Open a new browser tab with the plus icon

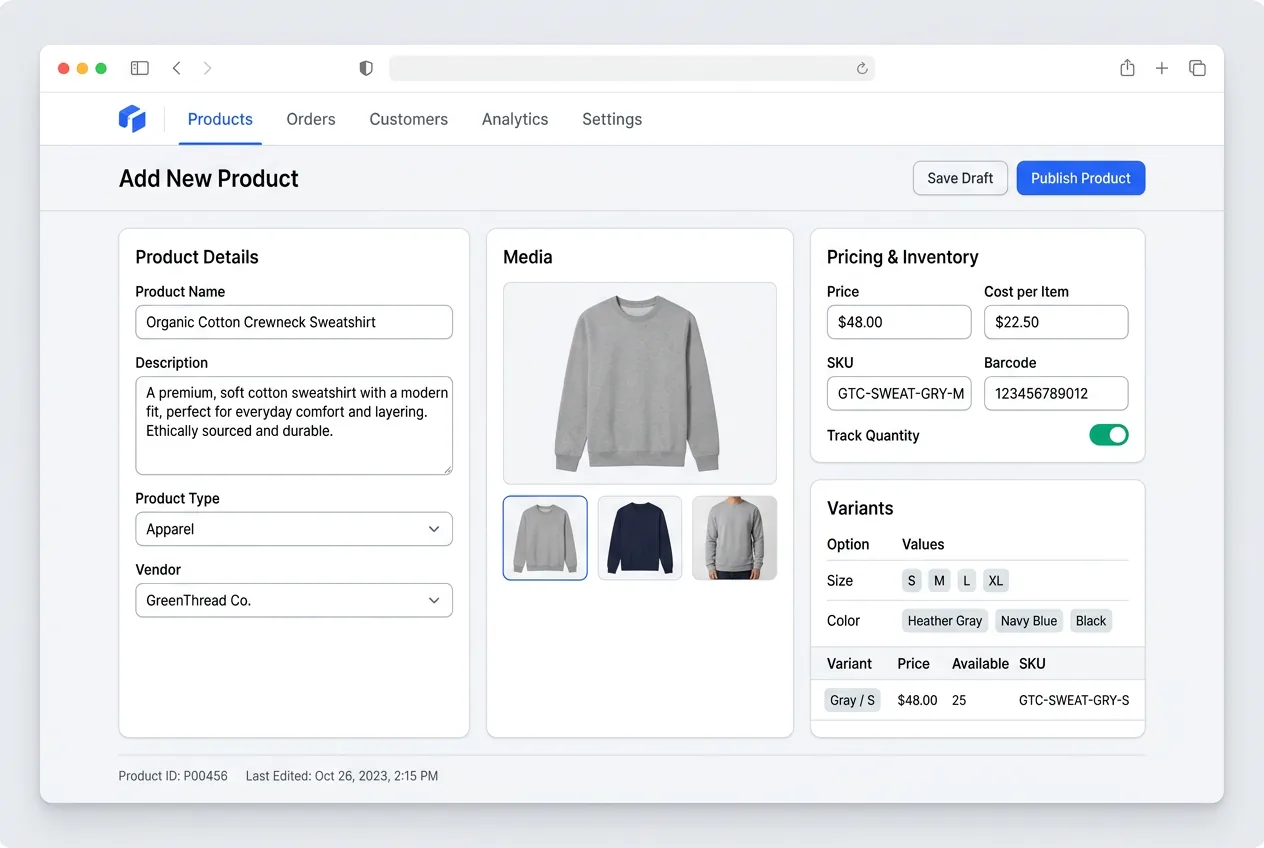(x=1161, y=68)
